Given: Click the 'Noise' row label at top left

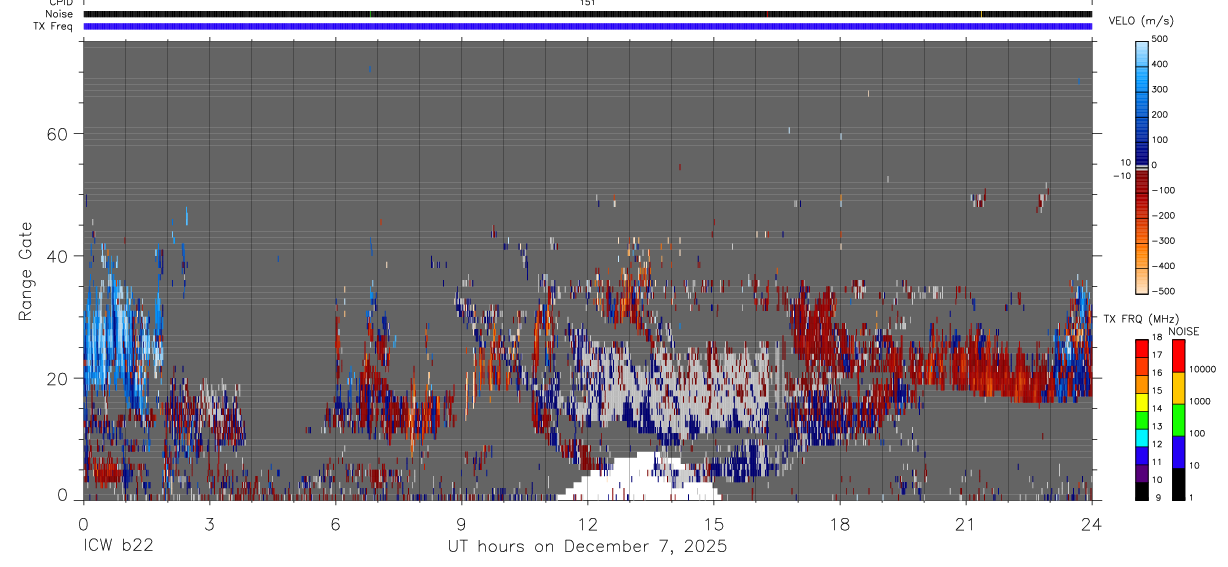Looking at the screenshot, I should (x=59, y=14).
